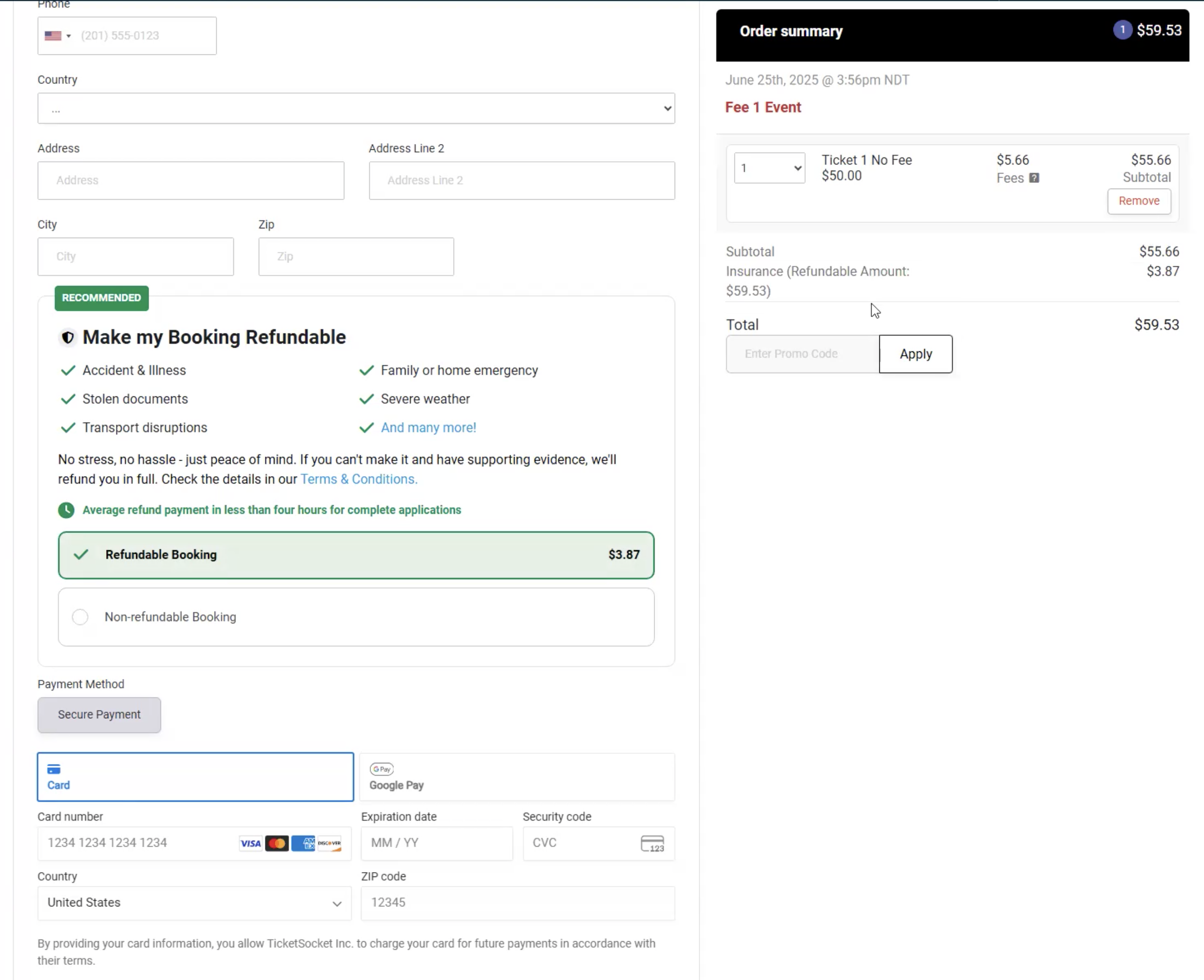The height and width of the screenshot is (980, 1204).
Task: Select the Refundable Booking option
Action: click(x=356, y=555)
